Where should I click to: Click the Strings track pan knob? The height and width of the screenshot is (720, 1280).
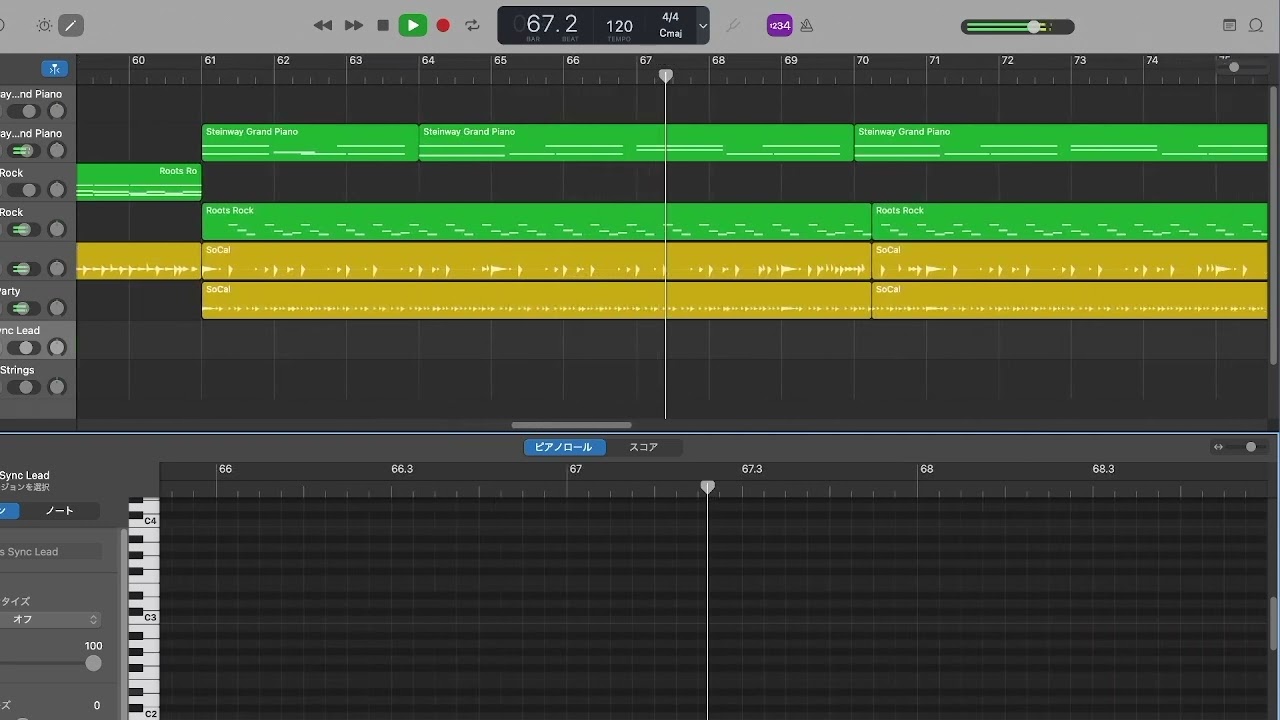pos(57,387)
